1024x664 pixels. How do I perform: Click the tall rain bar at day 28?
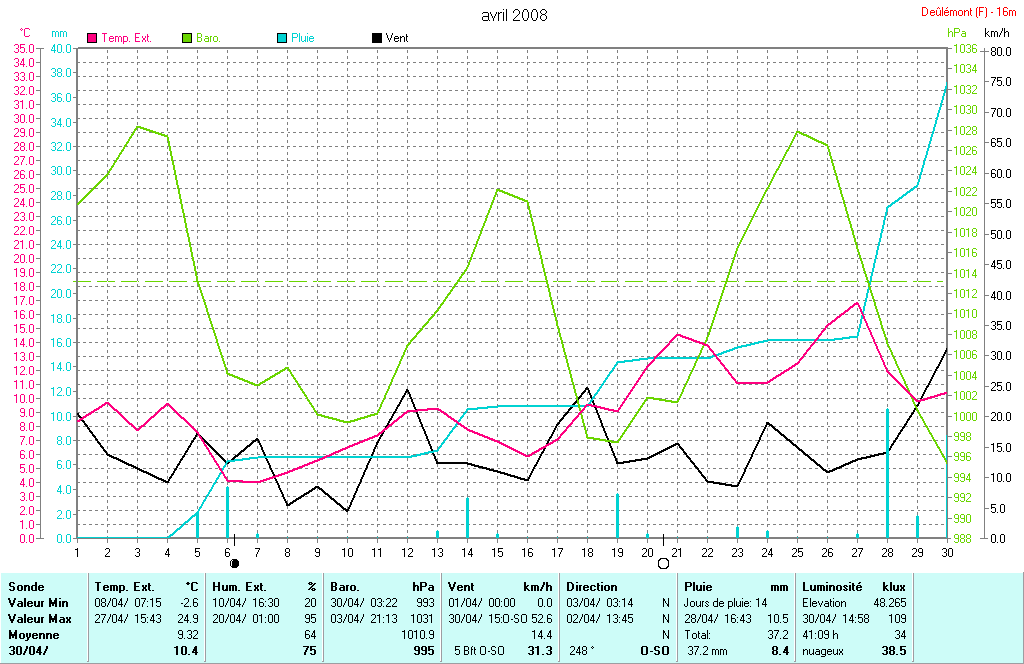887,472
